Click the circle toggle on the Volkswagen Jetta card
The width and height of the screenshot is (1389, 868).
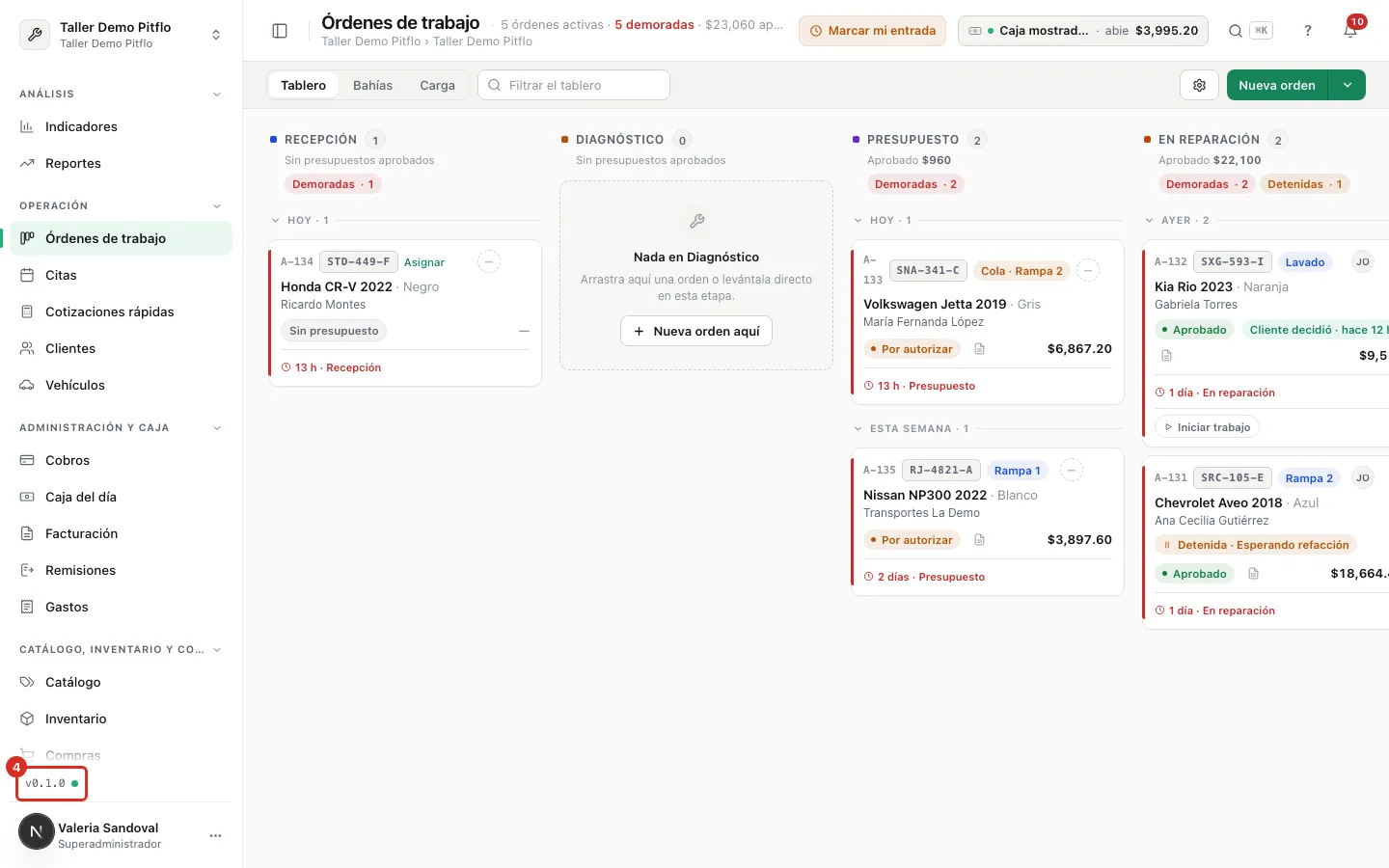pyautogui.click(x=1088, y=270)
